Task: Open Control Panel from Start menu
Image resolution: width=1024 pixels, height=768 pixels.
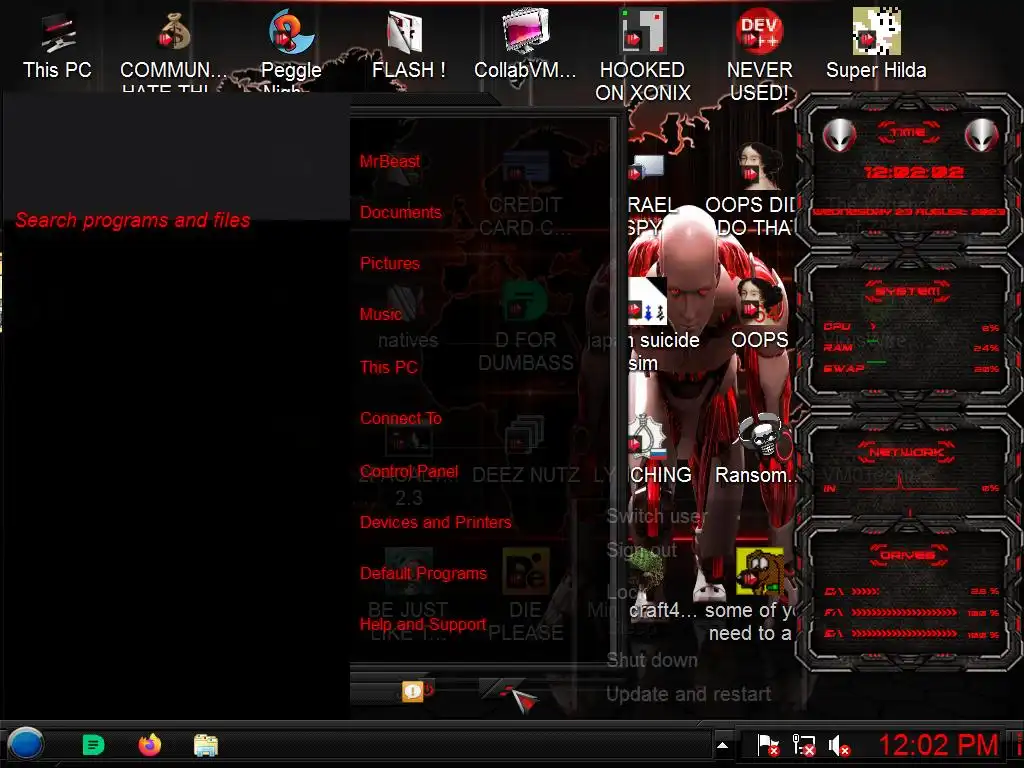Action: 409,471
